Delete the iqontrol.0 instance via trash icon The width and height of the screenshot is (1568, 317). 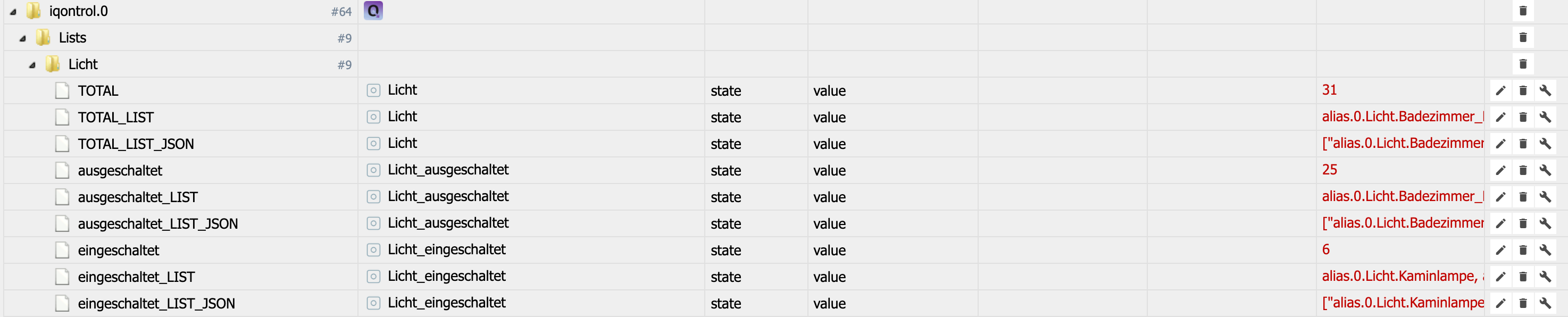[1523, 11]
